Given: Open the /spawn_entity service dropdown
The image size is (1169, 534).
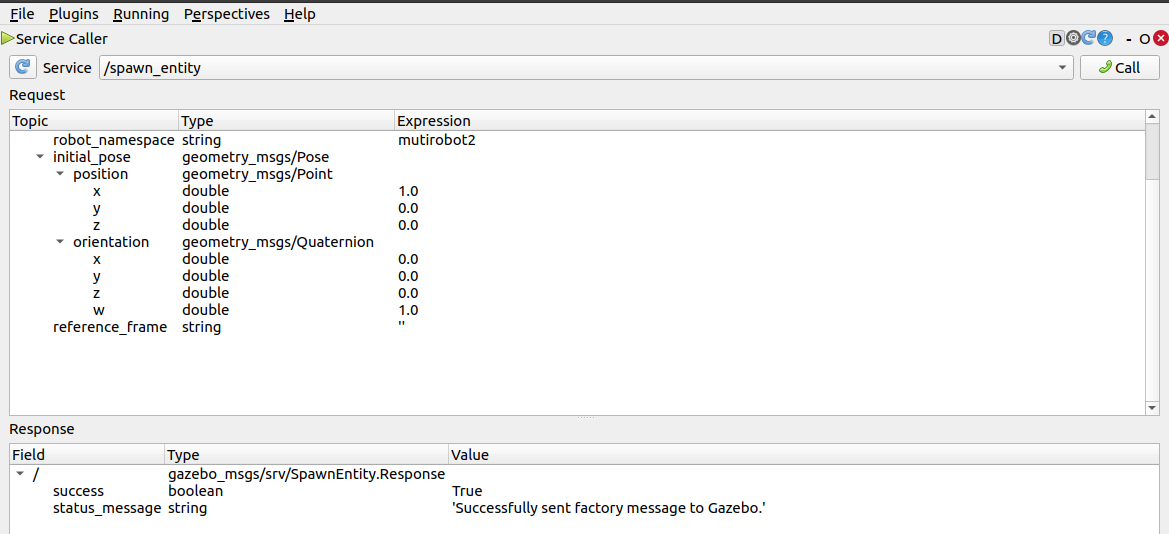Looking at the screenshot, I should 1062,68.
